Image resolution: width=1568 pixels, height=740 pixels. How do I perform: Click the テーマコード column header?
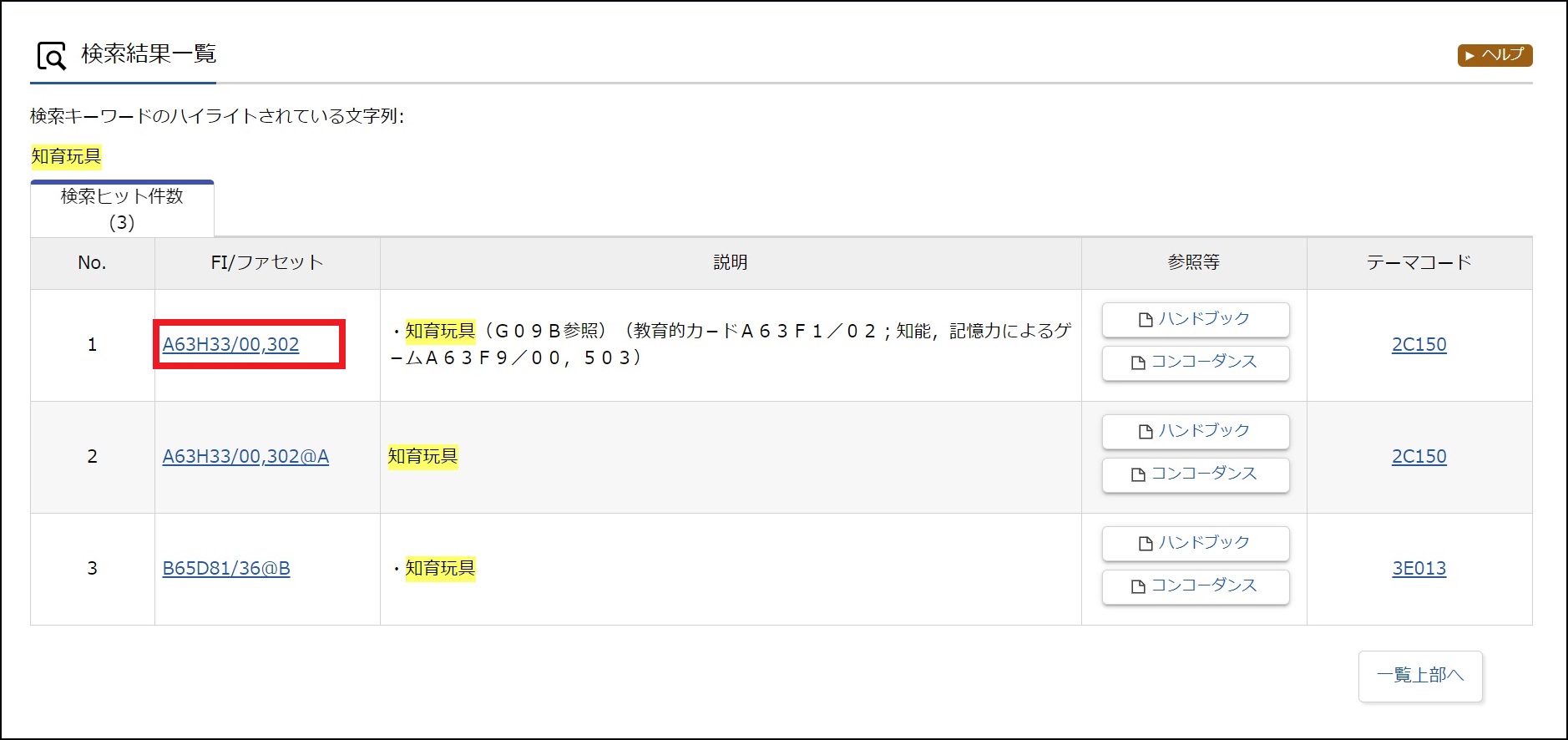pyautogui.click(x=1419, y=262)
